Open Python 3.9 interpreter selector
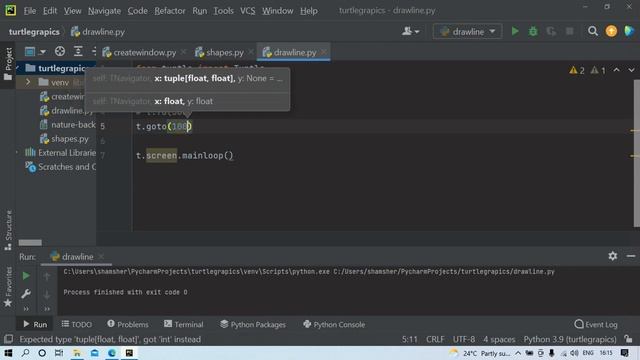640x360 pixels. click(570, 339)
